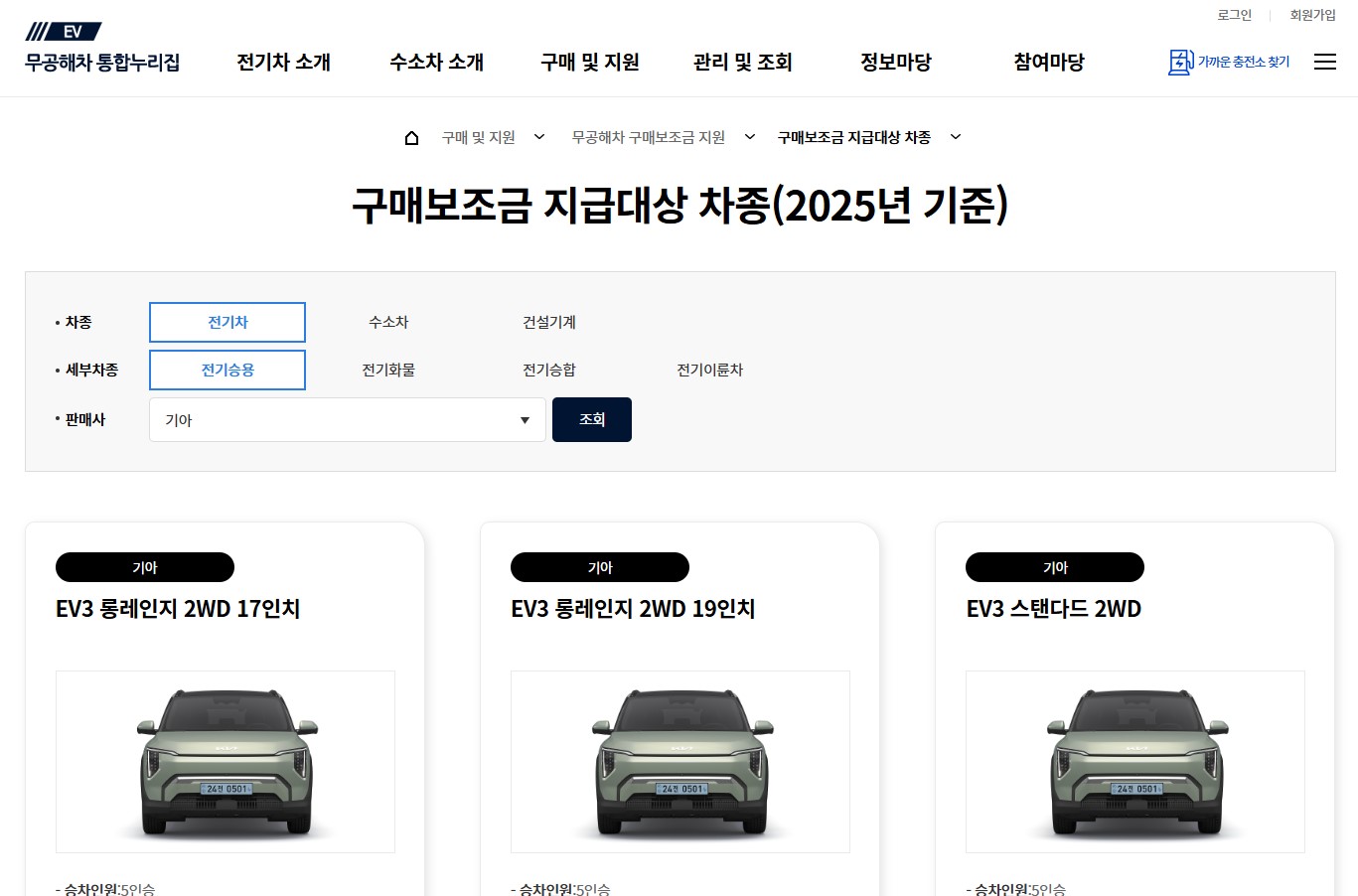Click the 조회 search button
Screen dimensions: 1358x896
(592, 419)
